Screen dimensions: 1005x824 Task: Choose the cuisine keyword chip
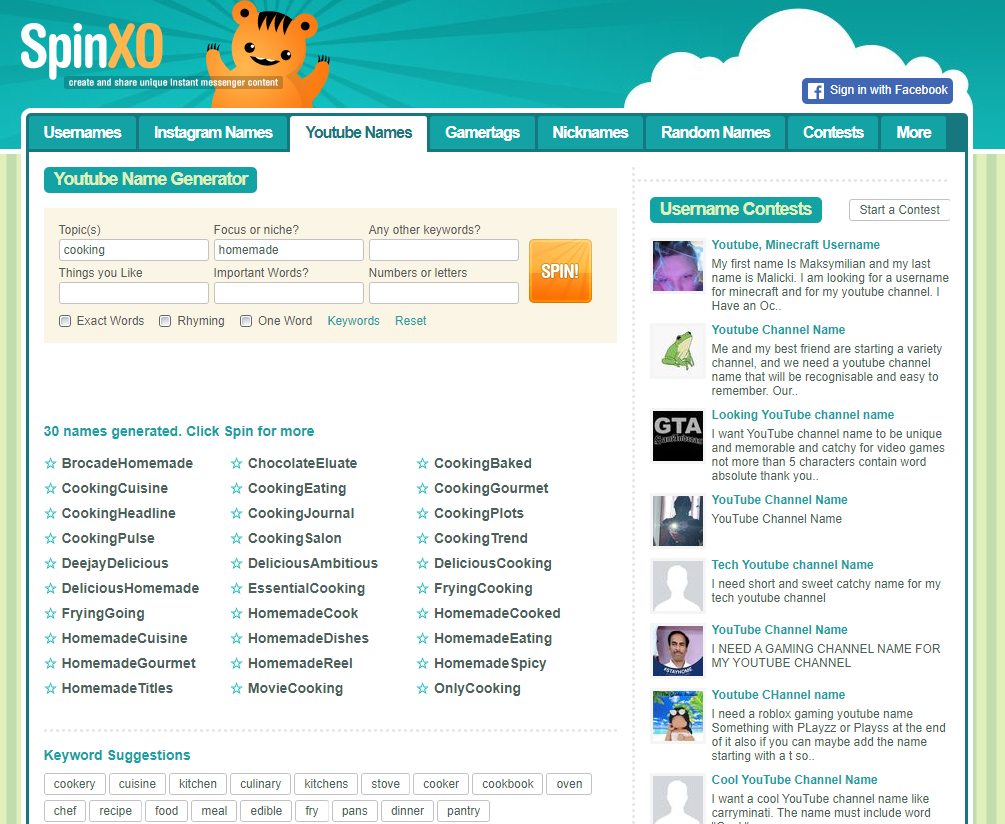point(137,784)
